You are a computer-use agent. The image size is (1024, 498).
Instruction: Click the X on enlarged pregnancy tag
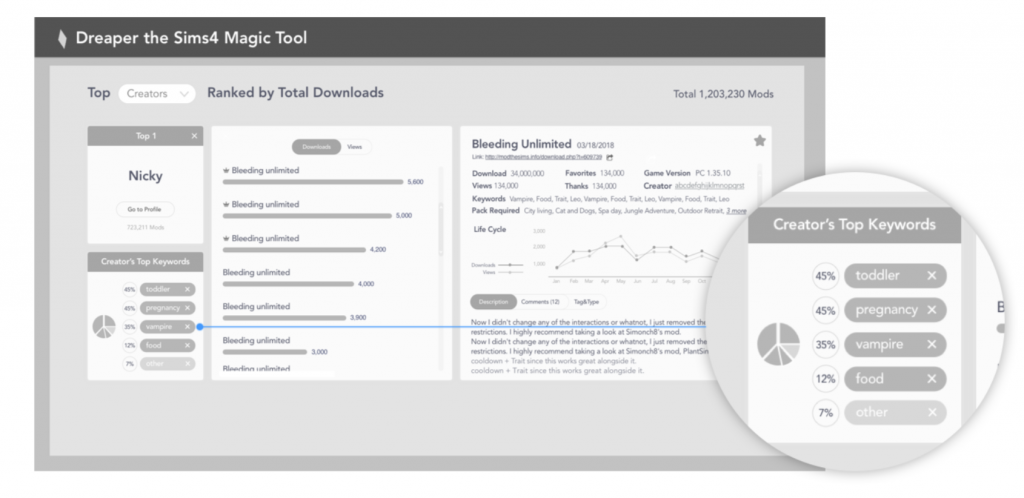click(x=932, y=310)
